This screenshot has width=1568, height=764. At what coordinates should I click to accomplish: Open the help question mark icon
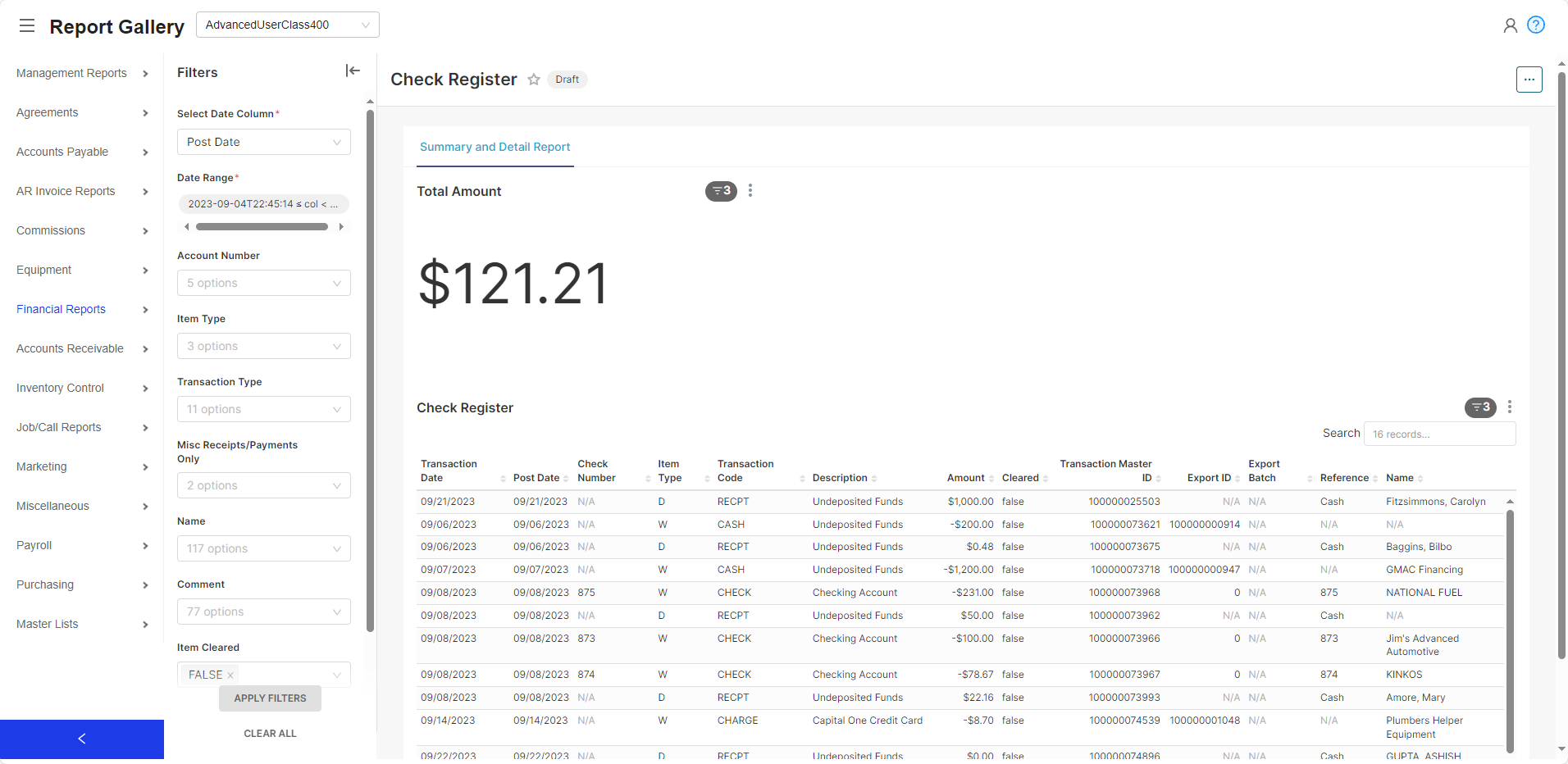(1536, 25)
